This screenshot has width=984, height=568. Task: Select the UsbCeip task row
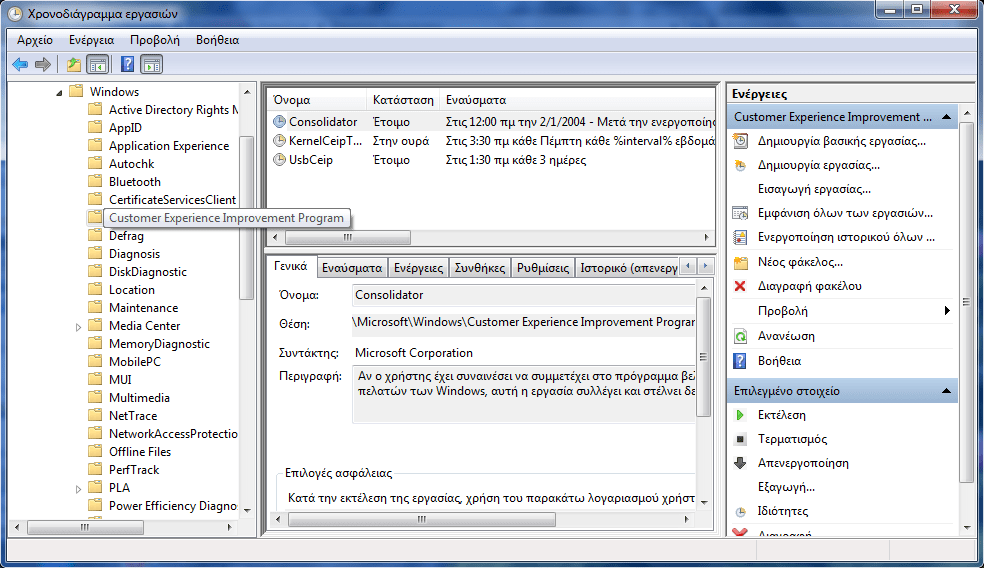pos(311,160)
